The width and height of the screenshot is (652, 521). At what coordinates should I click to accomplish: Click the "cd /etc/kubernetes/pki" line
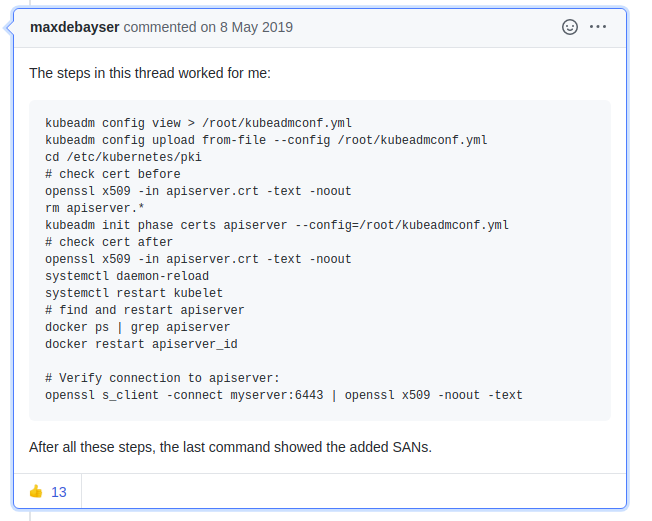coord(123,157)
